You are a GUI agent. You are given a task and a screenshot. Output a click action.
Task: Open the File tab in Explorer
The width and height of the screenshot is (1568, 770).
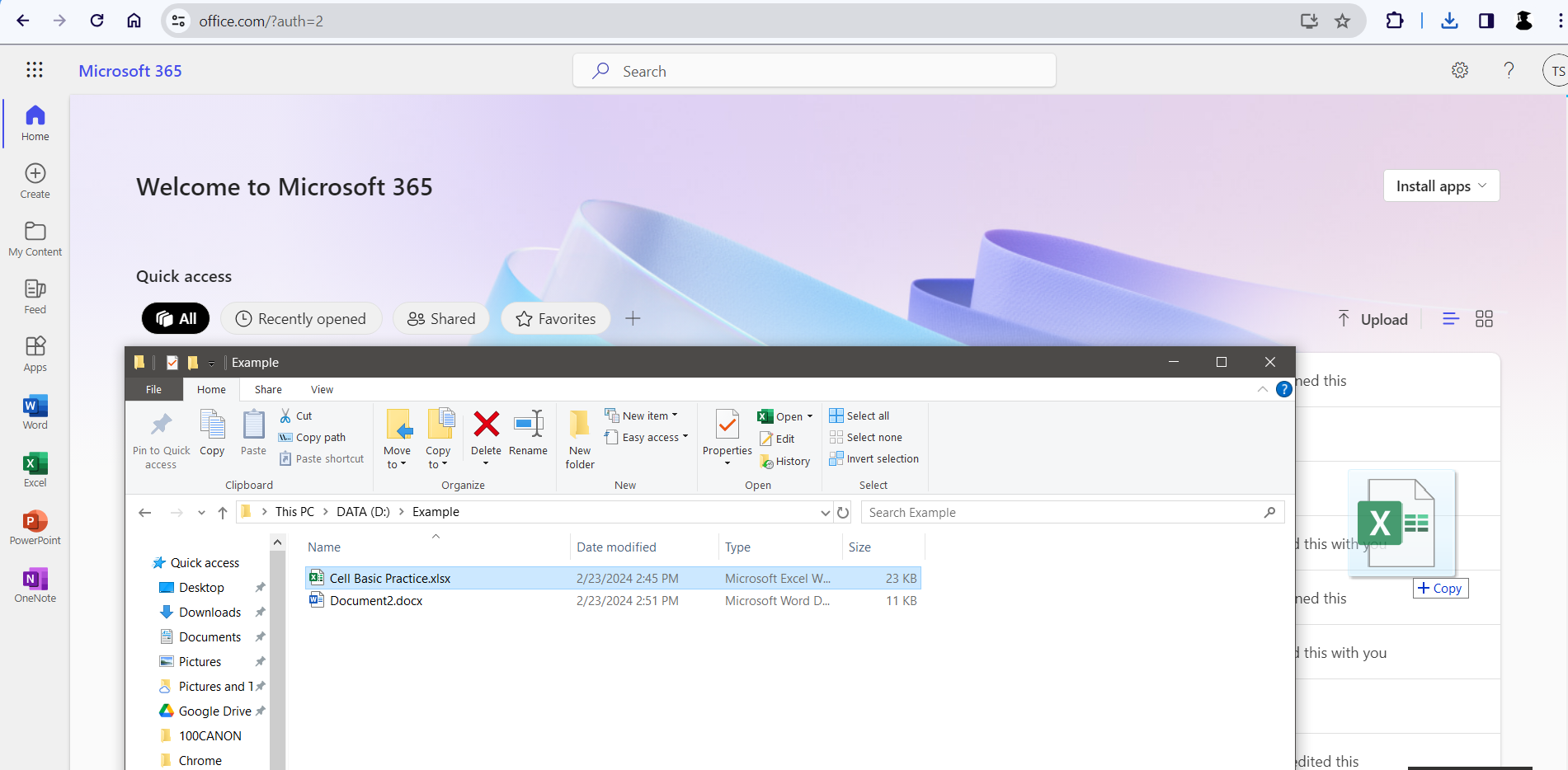tap(153, 389)
